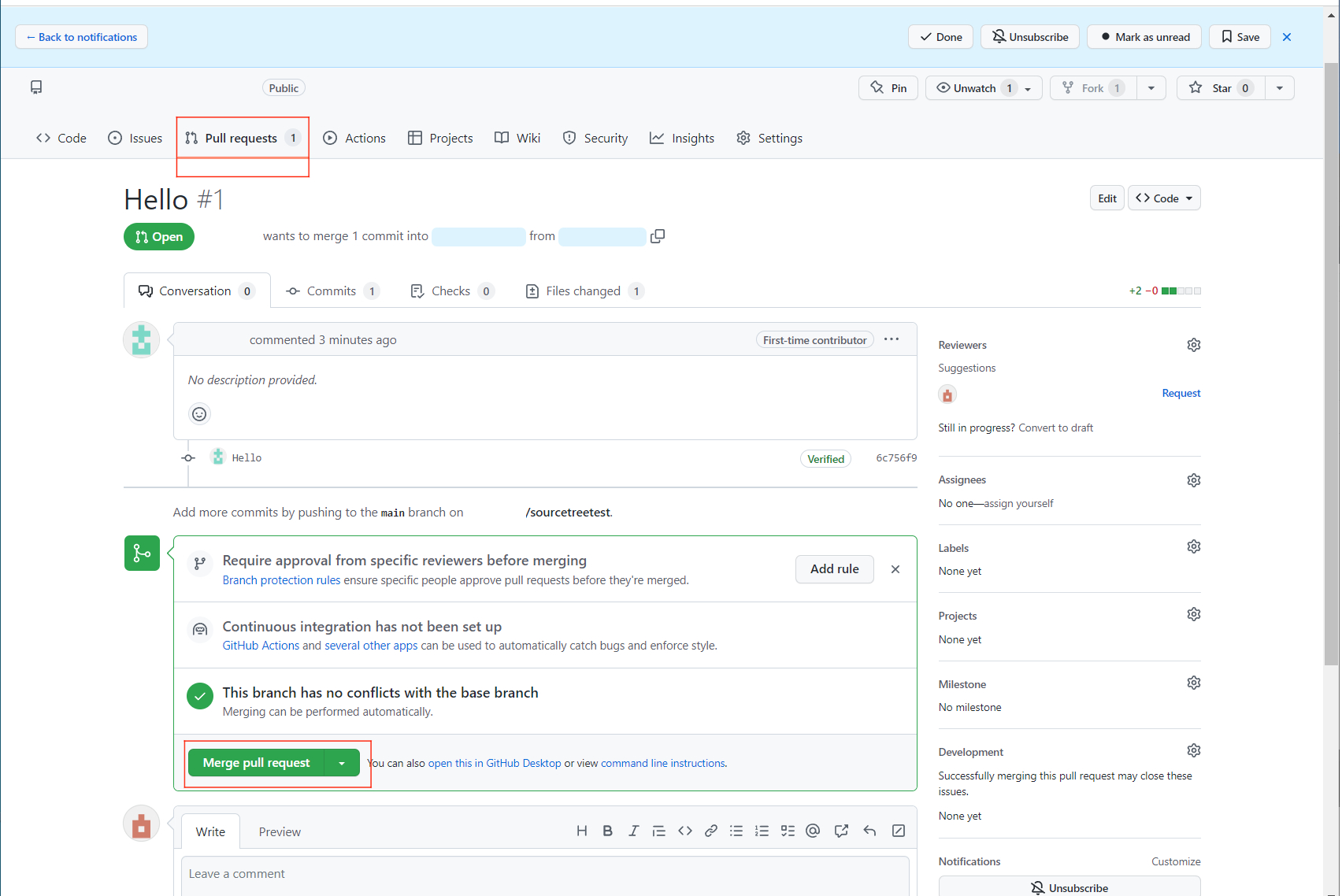Viewport: 1342px width, 896px height.
Task: Click Unsubscribe under Notifications sidebar
Action: point(1070,887)
